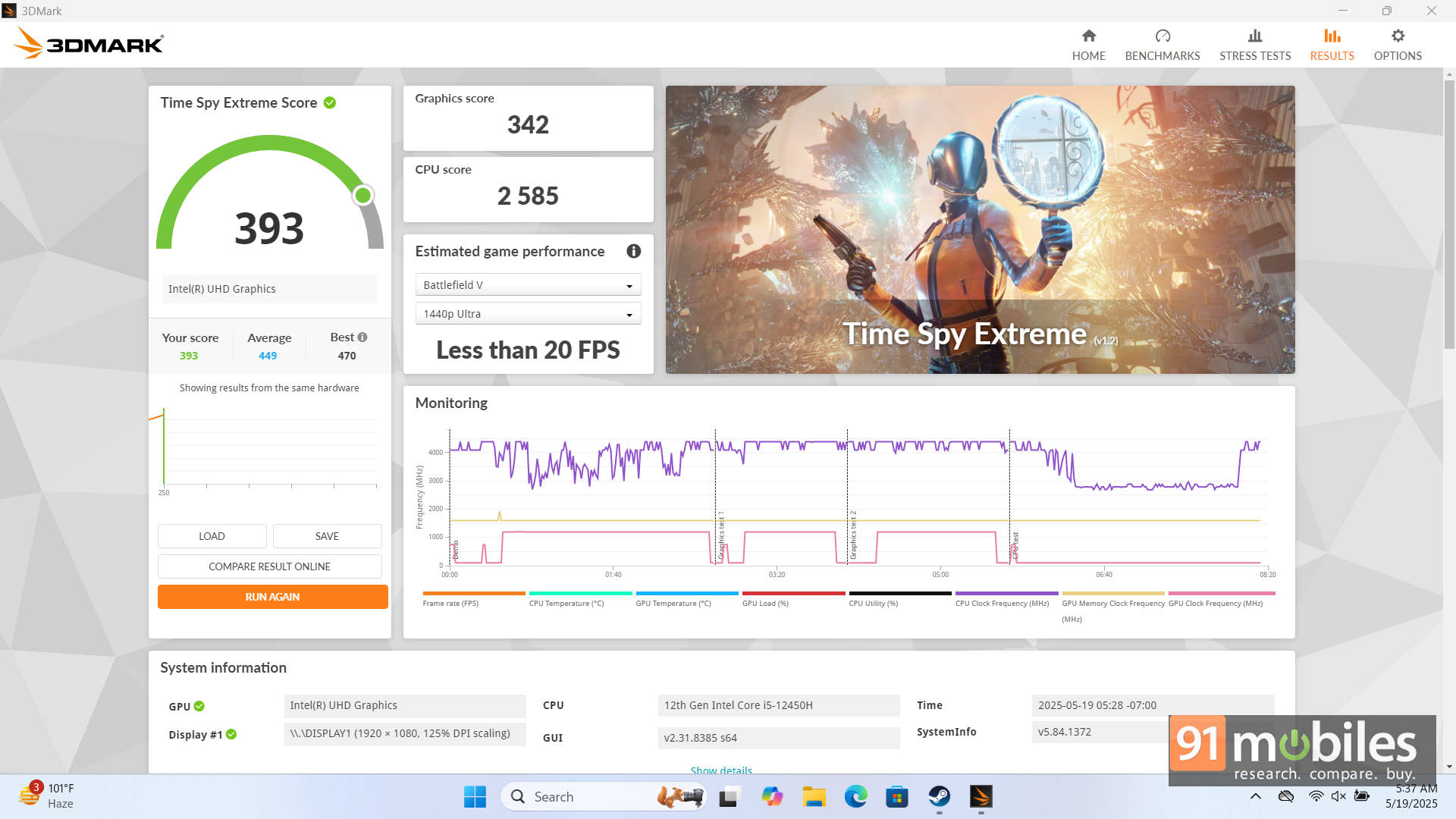The width and height of the screenshot is (1456, 819).
Task: Toggle Frame rate (FPS) legend swatch
Action: pyautogui.click(x=473, y=593)
